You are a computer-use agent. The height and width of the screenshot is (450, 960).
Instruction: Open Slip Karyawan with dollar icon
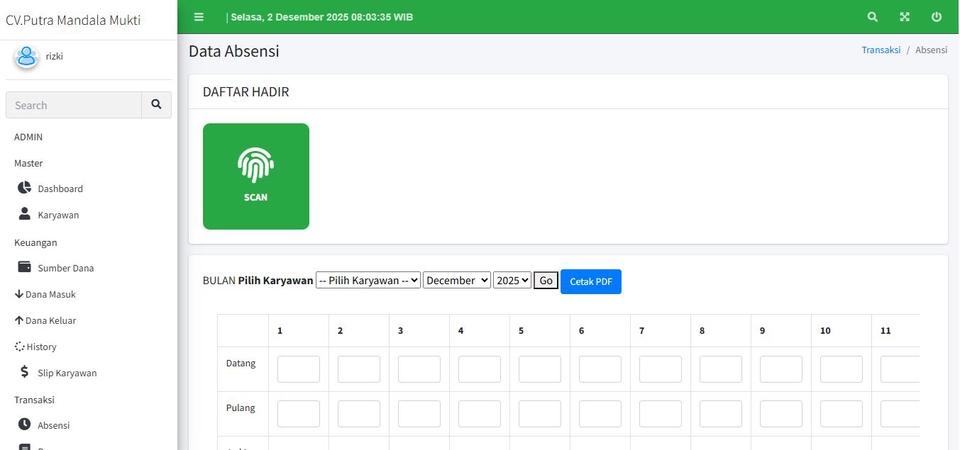pyautogui.click(x=66, y=373)
